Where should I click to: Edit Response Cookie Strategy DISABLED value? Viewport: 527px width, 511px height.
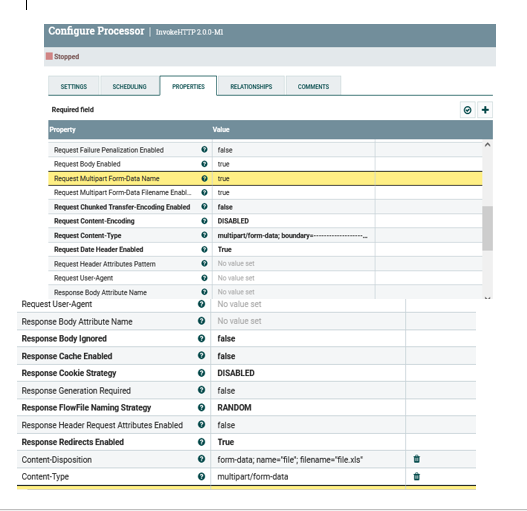coord(308,373)
